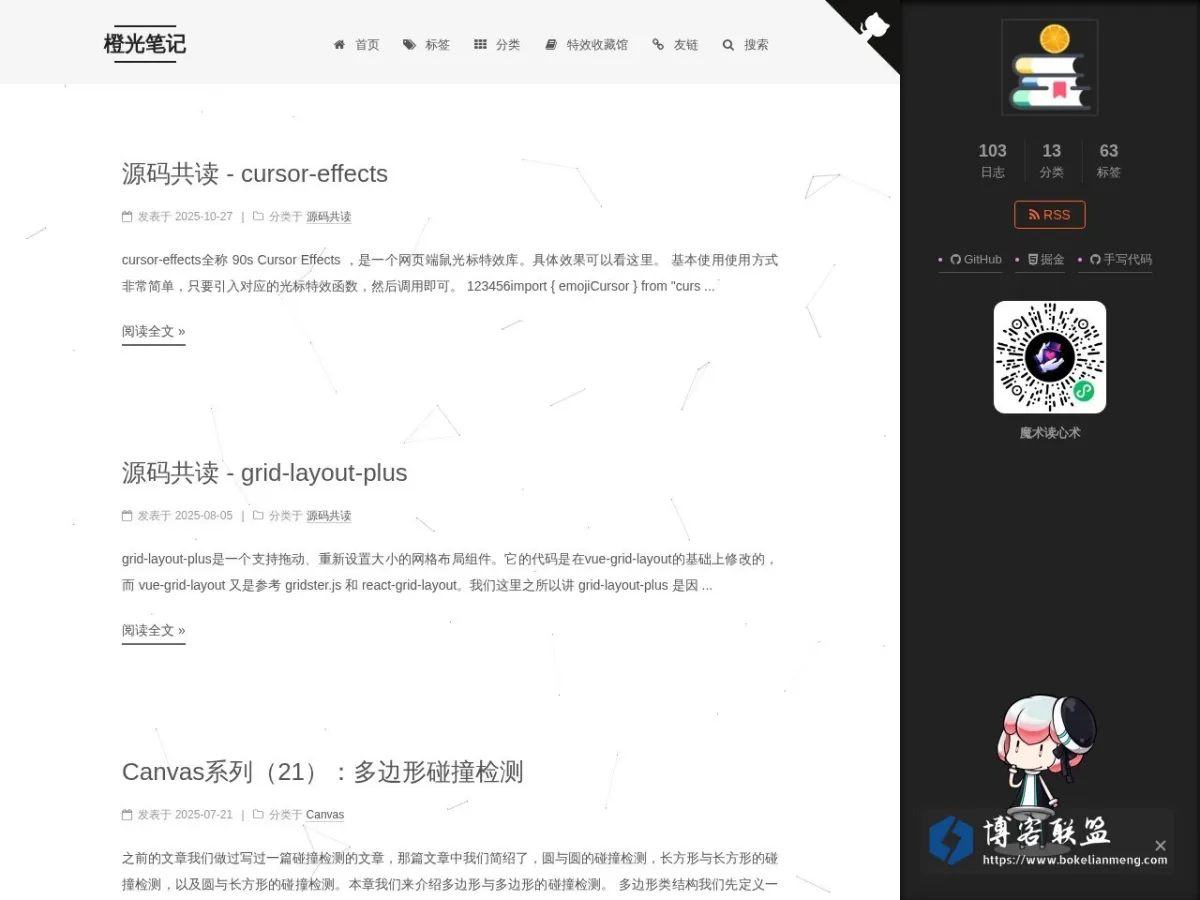Open post 源码共读 - grid-layout-plus
The width and height of the screenshot is (1200, 900).
pos(265,472)
